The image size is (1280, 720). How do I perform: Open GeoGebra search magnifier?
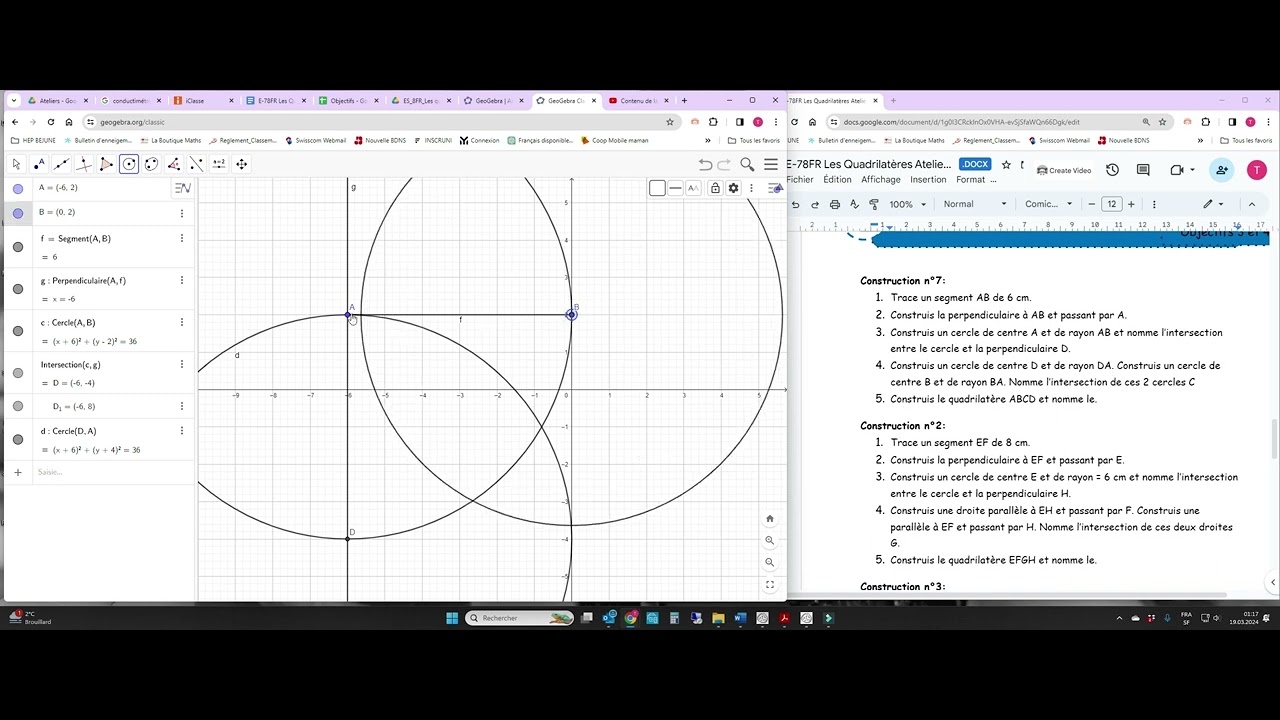click(x=747, y=165)
